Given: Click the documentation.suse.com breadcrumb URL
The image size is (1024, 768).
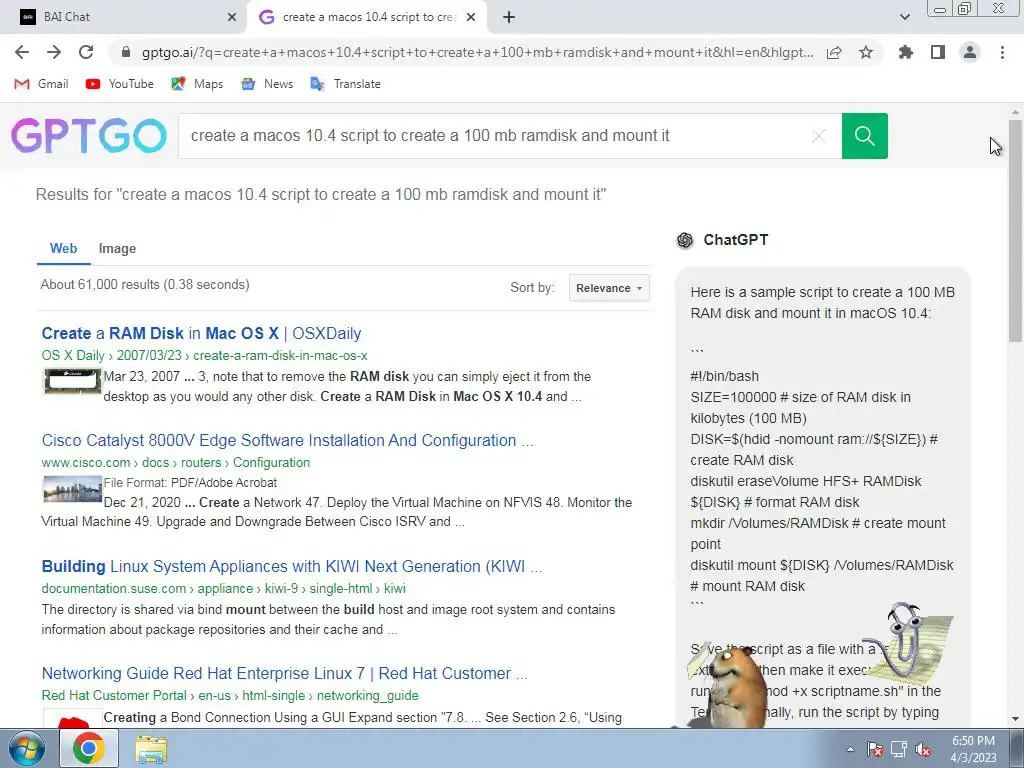Looking at the screenshot, I should click(223, 589).
